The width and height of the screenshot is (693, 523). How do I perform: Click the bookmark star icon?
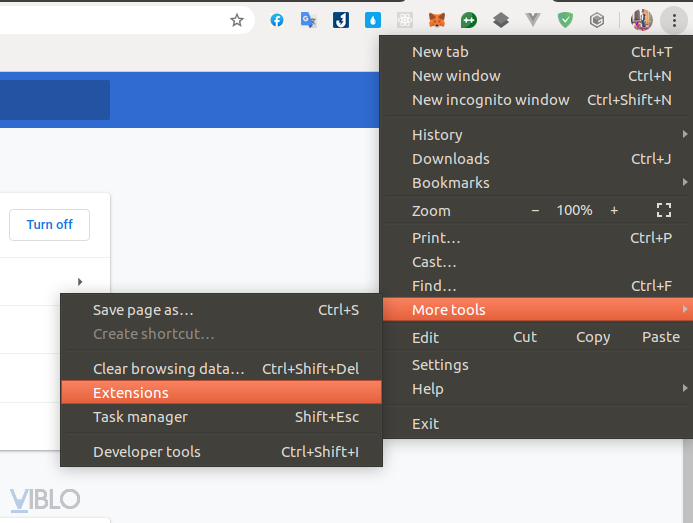pyautogui.click(x=237, y=20)
